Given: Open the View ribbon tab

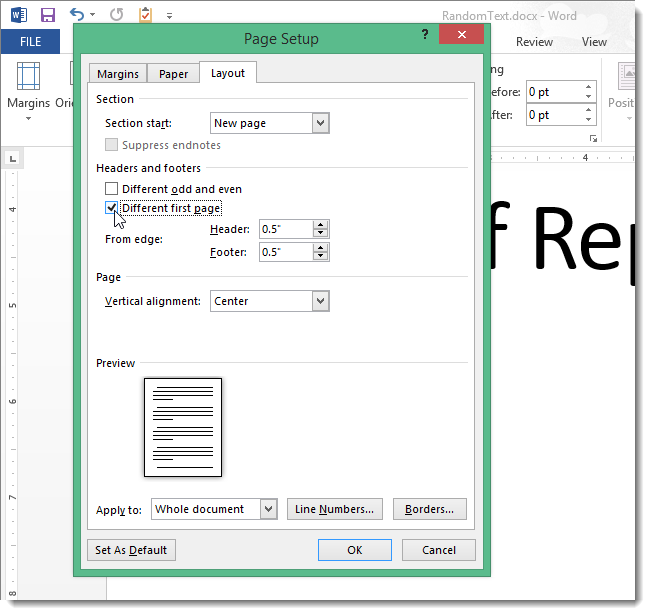Looking at the screenshot, I should 594,42.
